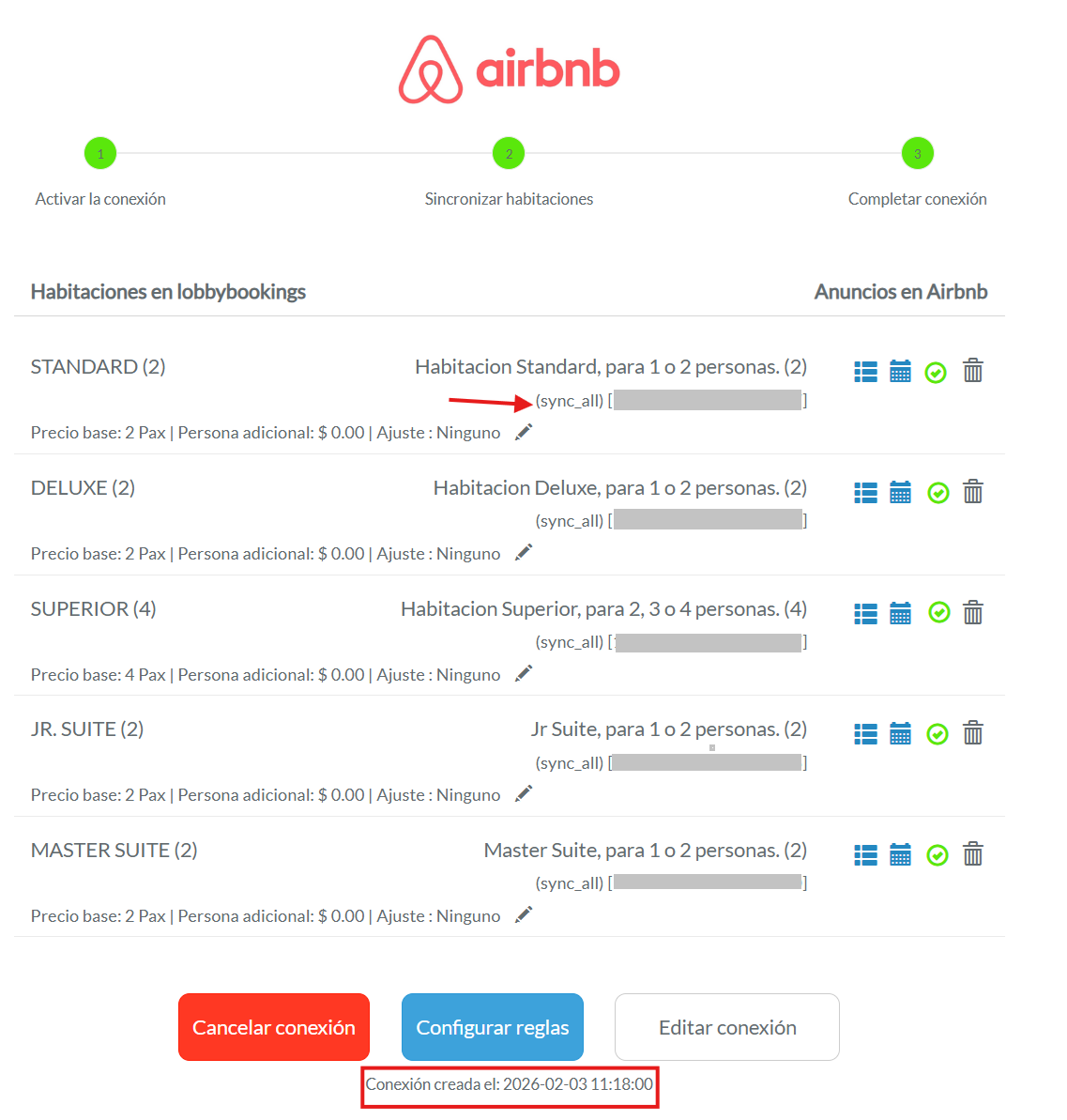
Task: Toggle green sync check for JR. SUITE
Action: click(937, 734)
